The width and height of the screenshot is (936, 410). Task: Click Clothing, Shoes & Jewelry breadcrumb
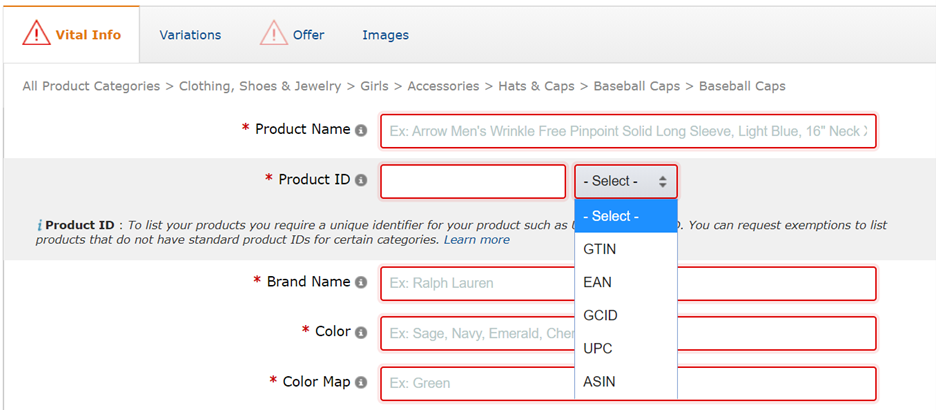260,86
